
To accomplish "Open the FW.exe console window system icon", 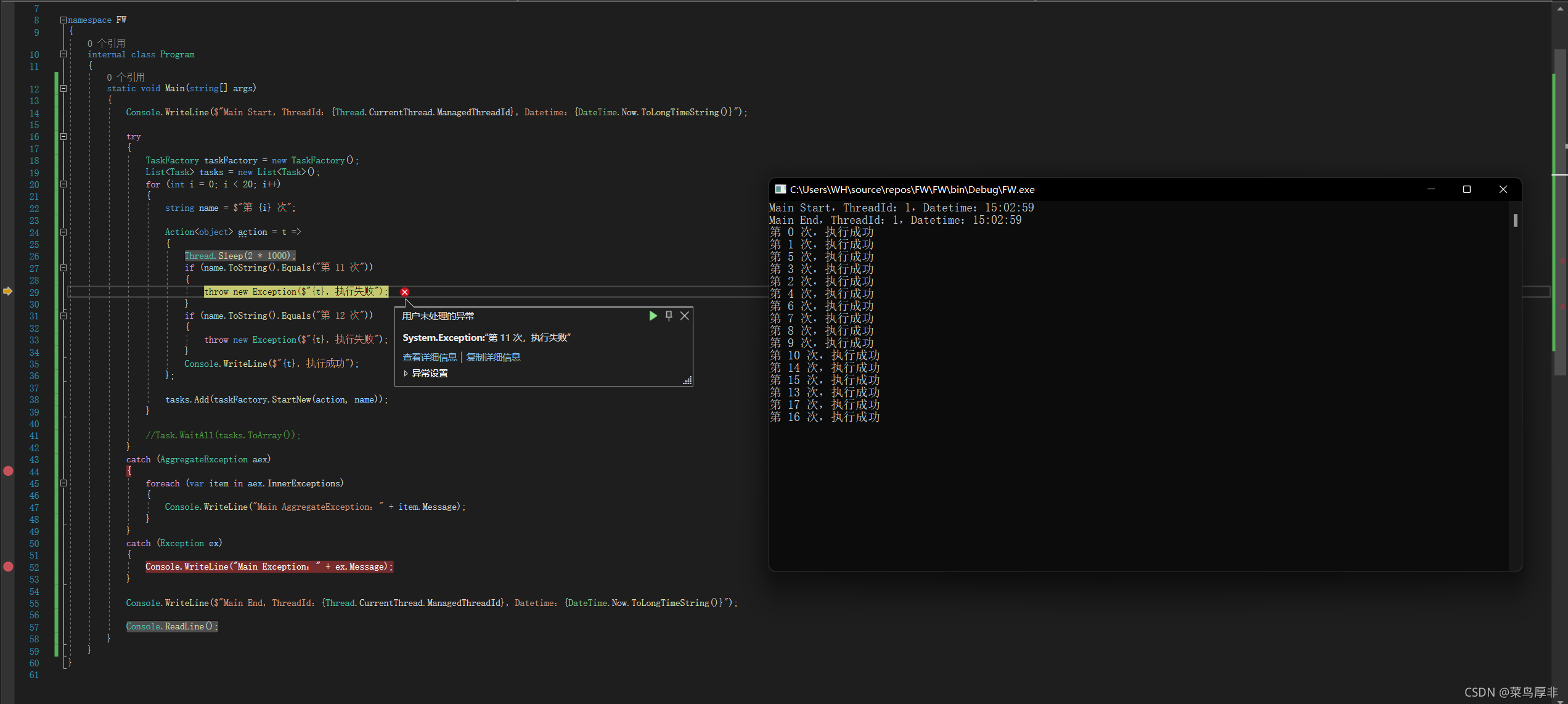I will click(780, 189).
